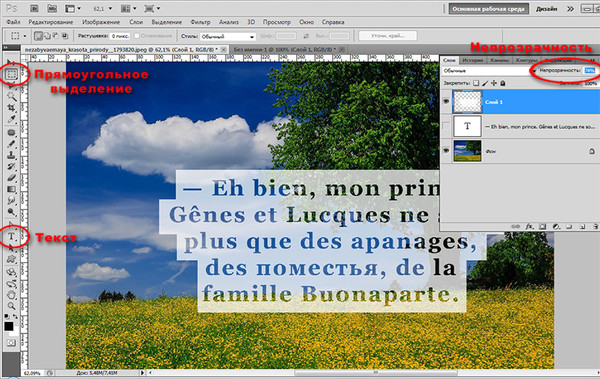
Task: Open the Стиль style dropdown
Action: [228, 37]
